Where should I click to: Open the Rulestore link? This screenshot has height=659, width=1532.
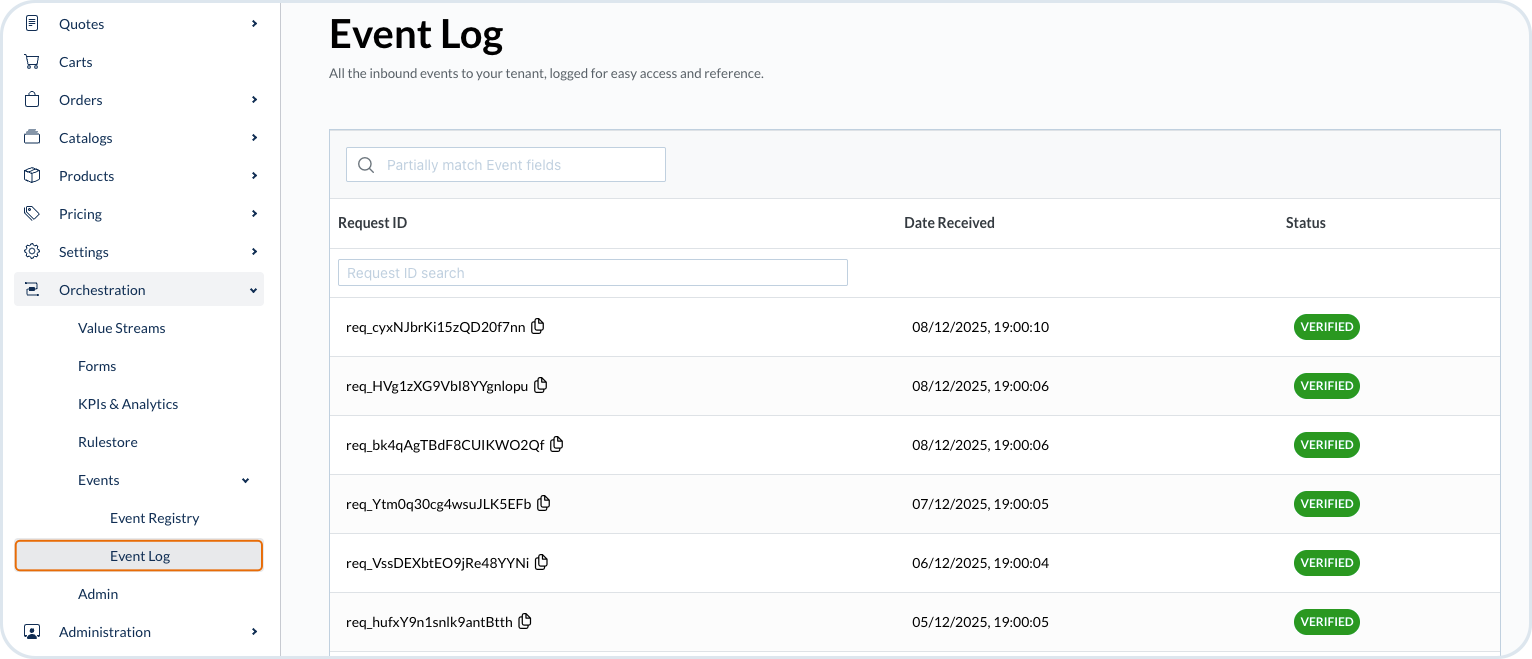point(108,442)
